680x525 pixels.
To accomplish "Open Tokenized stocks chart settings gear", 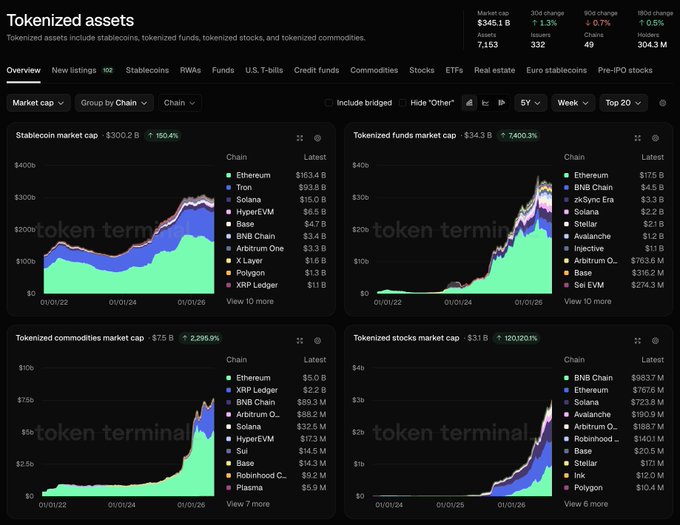I will (655, 341).
